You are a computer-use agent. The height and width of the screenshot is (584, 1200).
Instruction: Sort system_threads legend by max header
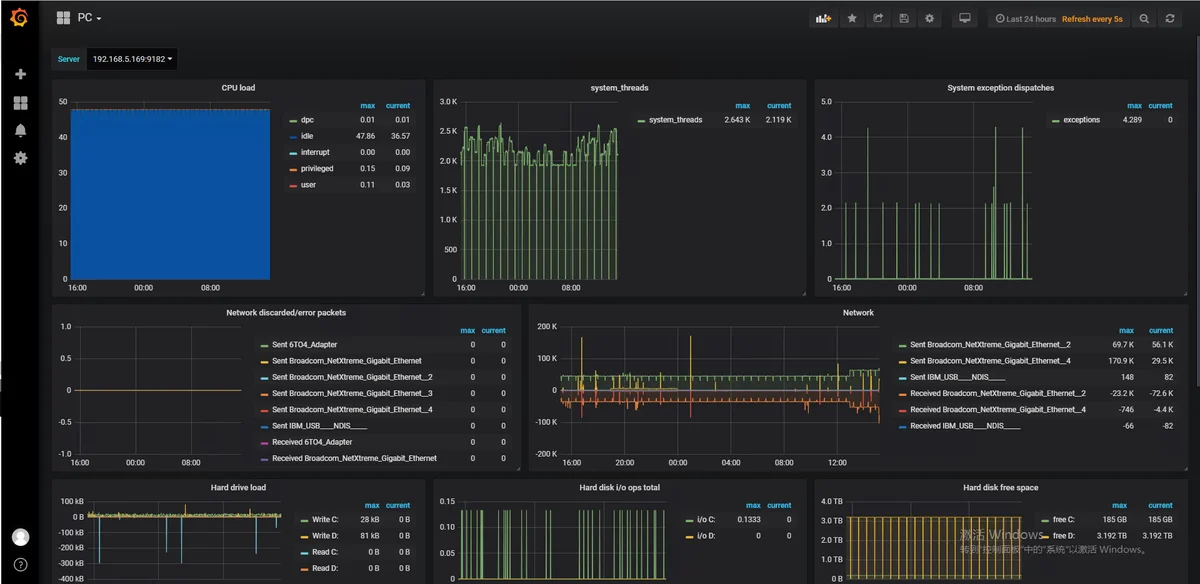click(742, 105)
